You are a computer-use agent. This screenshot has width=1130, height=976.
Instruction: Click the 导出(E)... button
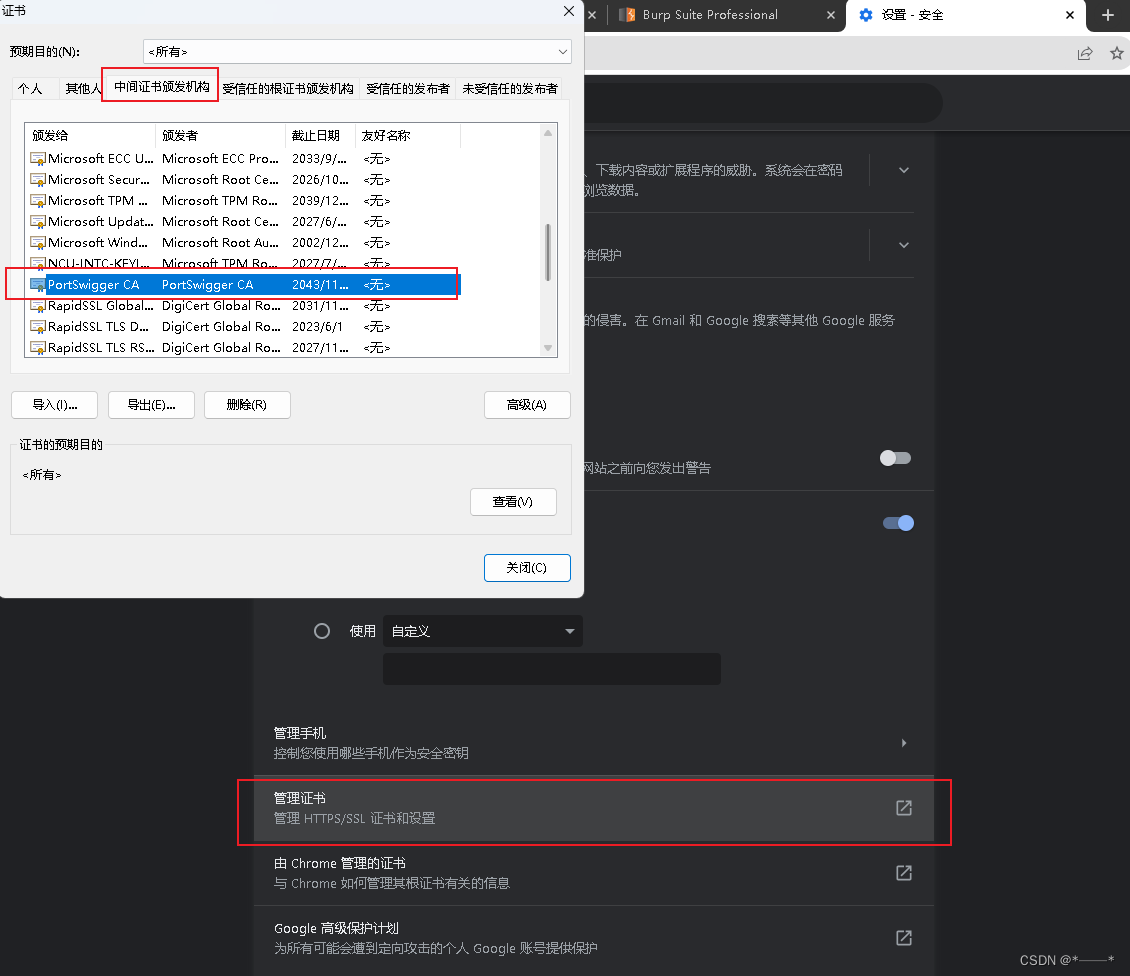coord(151,405)
